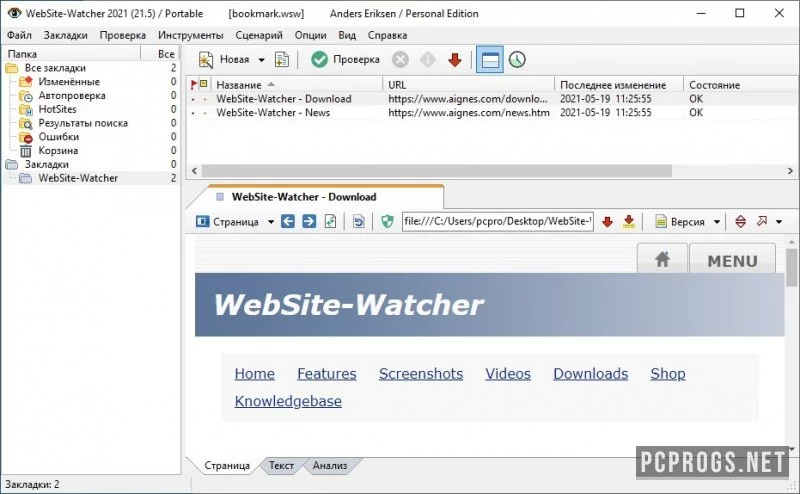Click the red diagonal arrow icon
This screenshot has height=494, width=800.
point(762,221)
